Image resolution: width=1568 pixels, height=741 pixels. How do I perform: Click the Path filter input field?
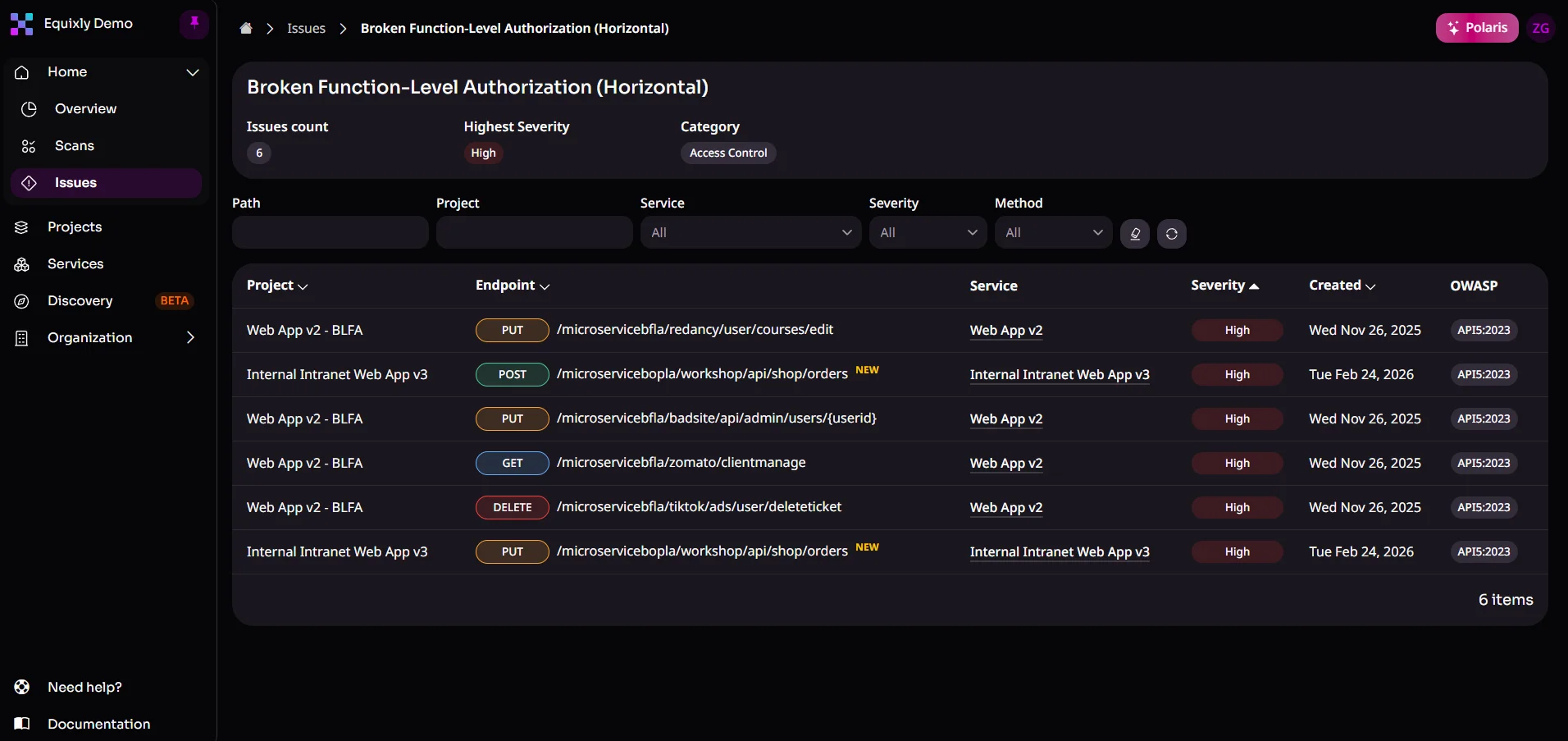coord(328,232)
